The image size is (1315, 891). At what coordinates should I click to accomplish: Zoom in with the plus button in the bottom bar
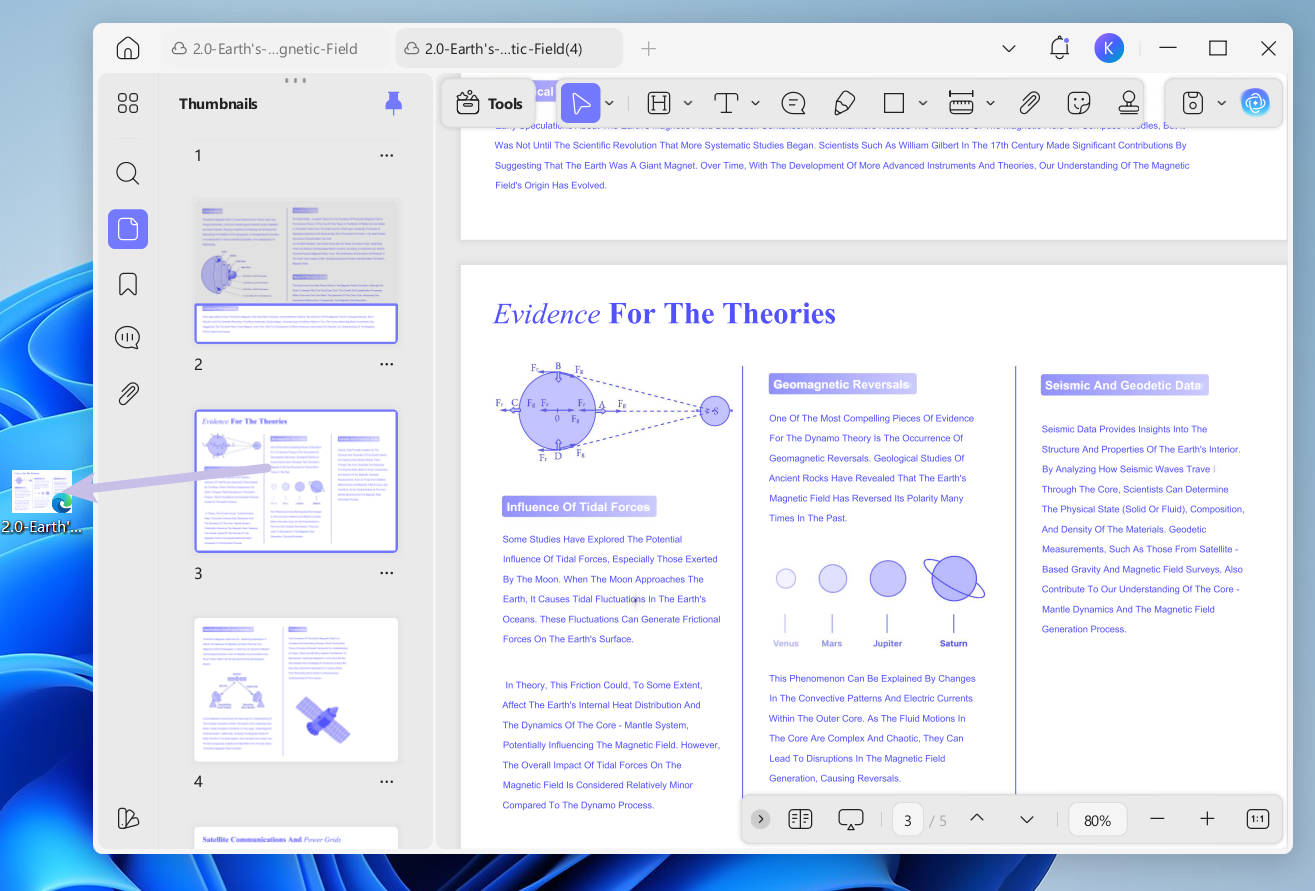pyautogui.click(x=1207, y=819)
